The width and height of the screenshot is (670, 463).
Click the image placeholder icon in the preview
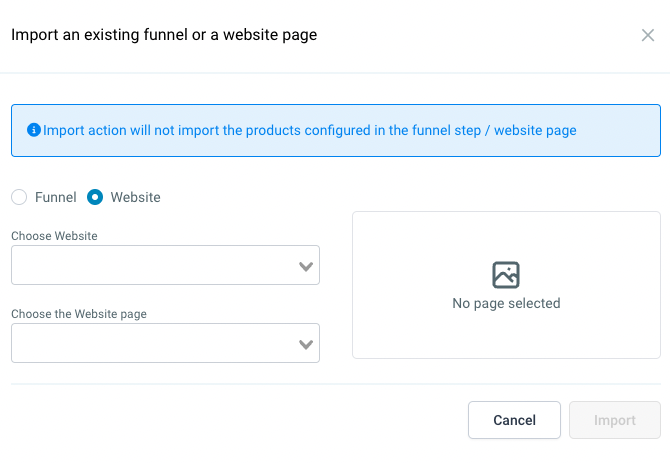506,275
